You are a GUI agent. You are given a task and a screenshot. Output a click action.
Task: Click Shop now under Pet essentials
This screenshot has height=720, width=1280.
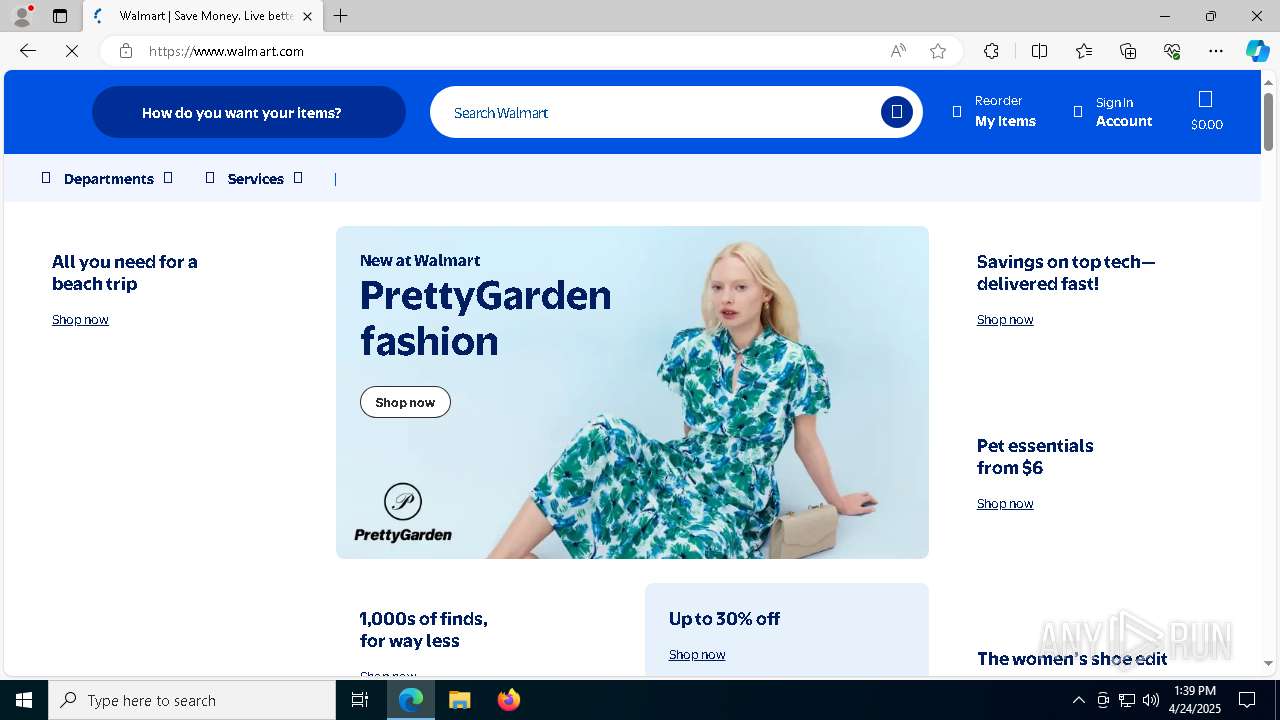(1005, 503)
